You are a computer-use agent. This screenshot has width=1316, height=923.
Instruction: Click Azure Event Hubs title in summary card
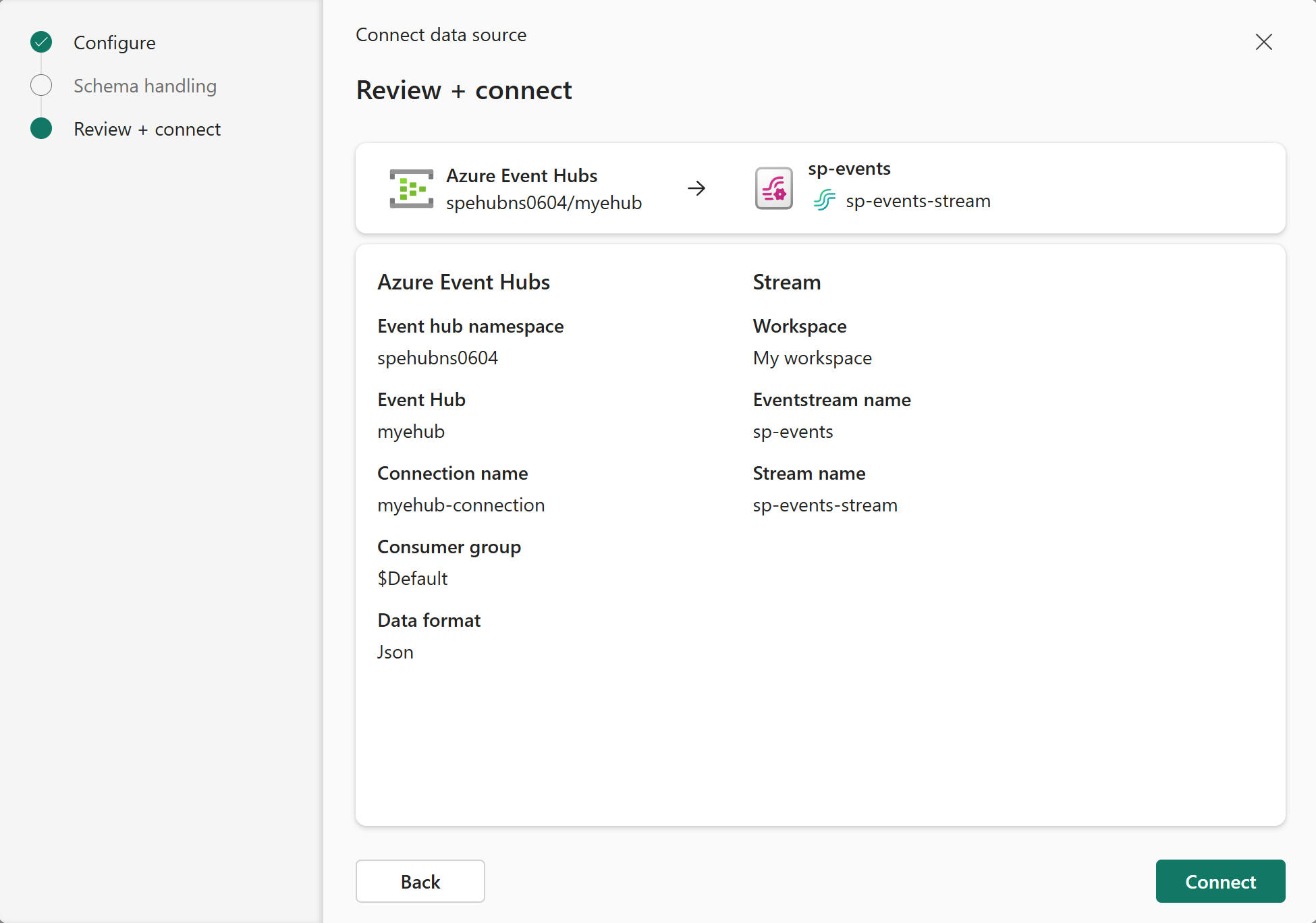click(522, 175)
